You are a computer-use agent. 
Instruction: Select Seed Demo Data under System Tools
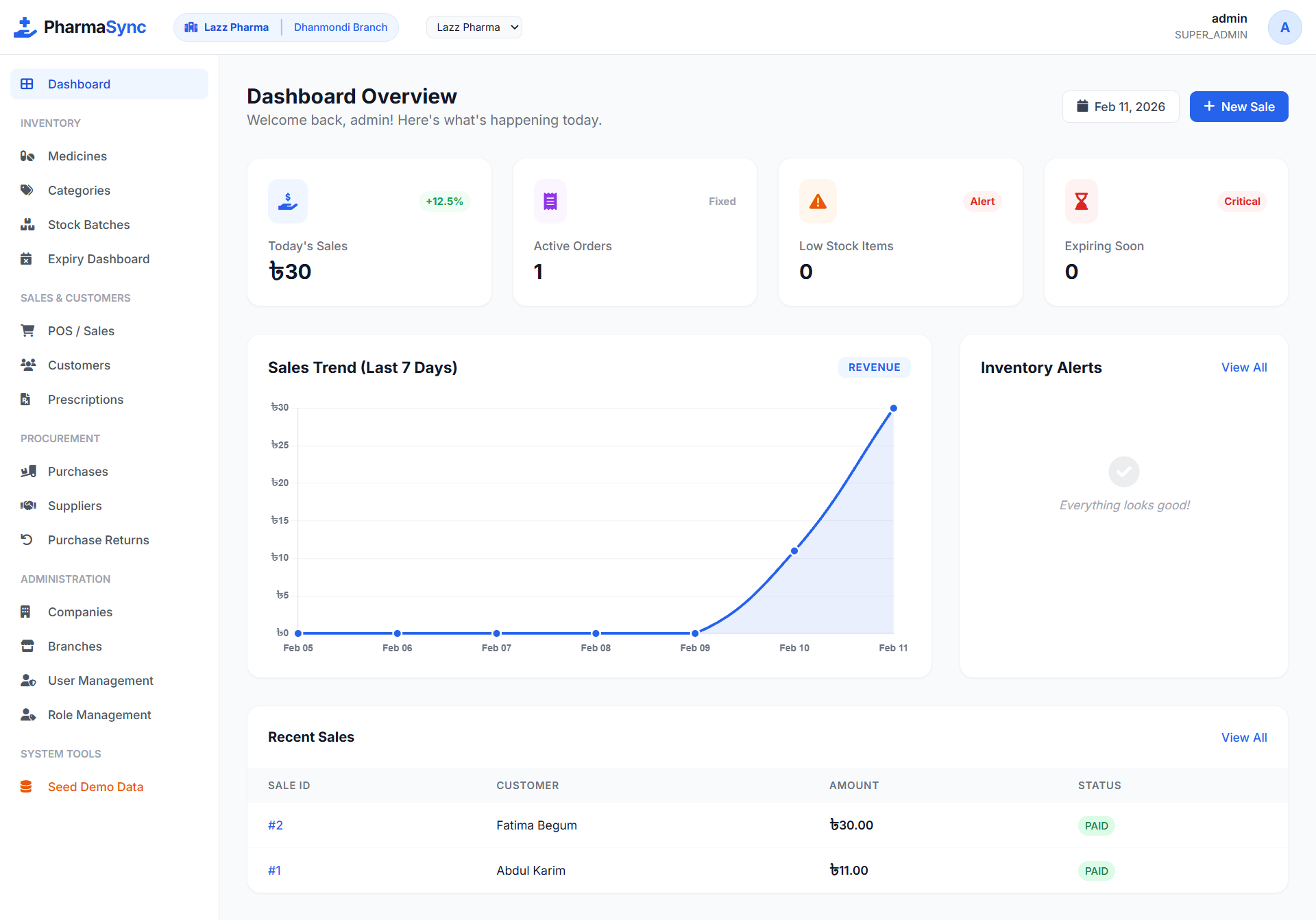click(95, 786)
